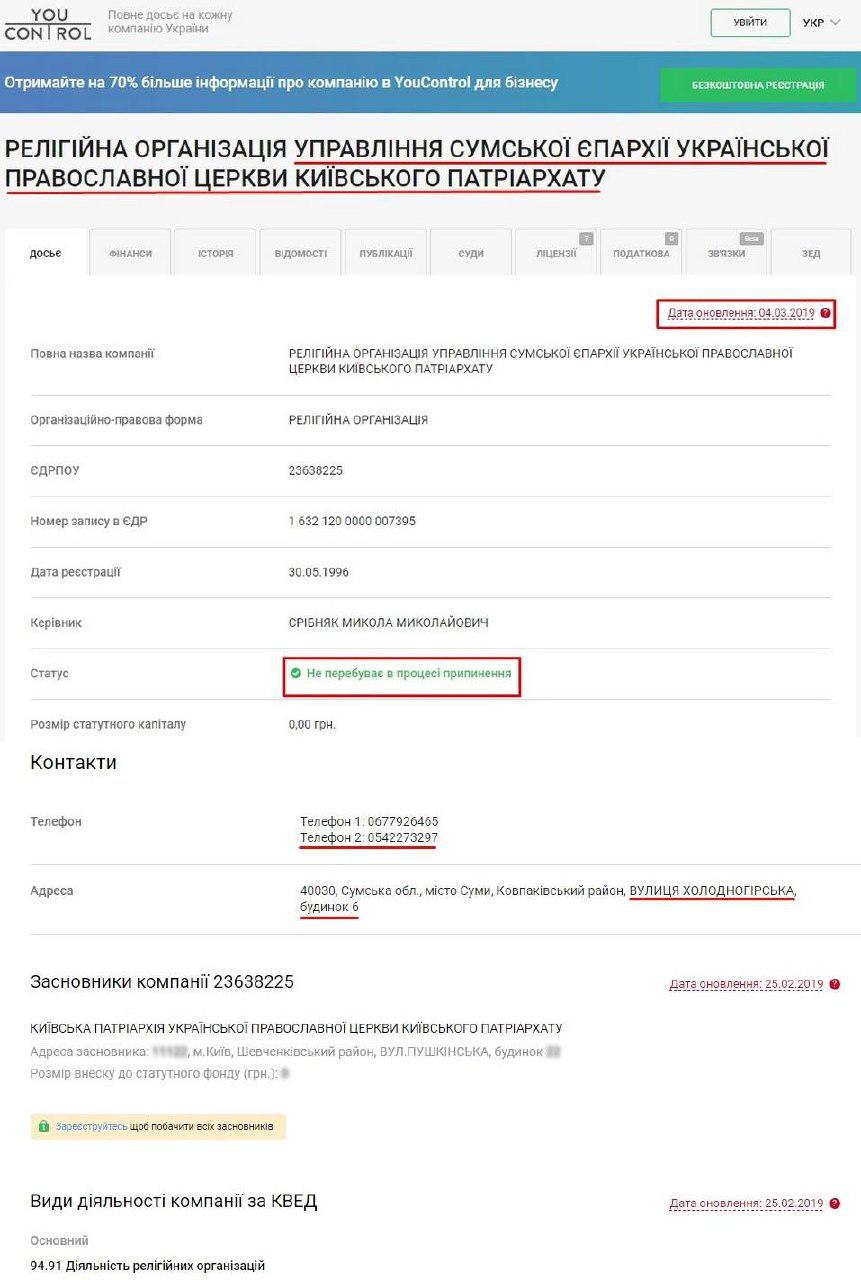This screenshot has width=861, height=1280.
Task: Open the Податкова tab
Action: (641, 253)
